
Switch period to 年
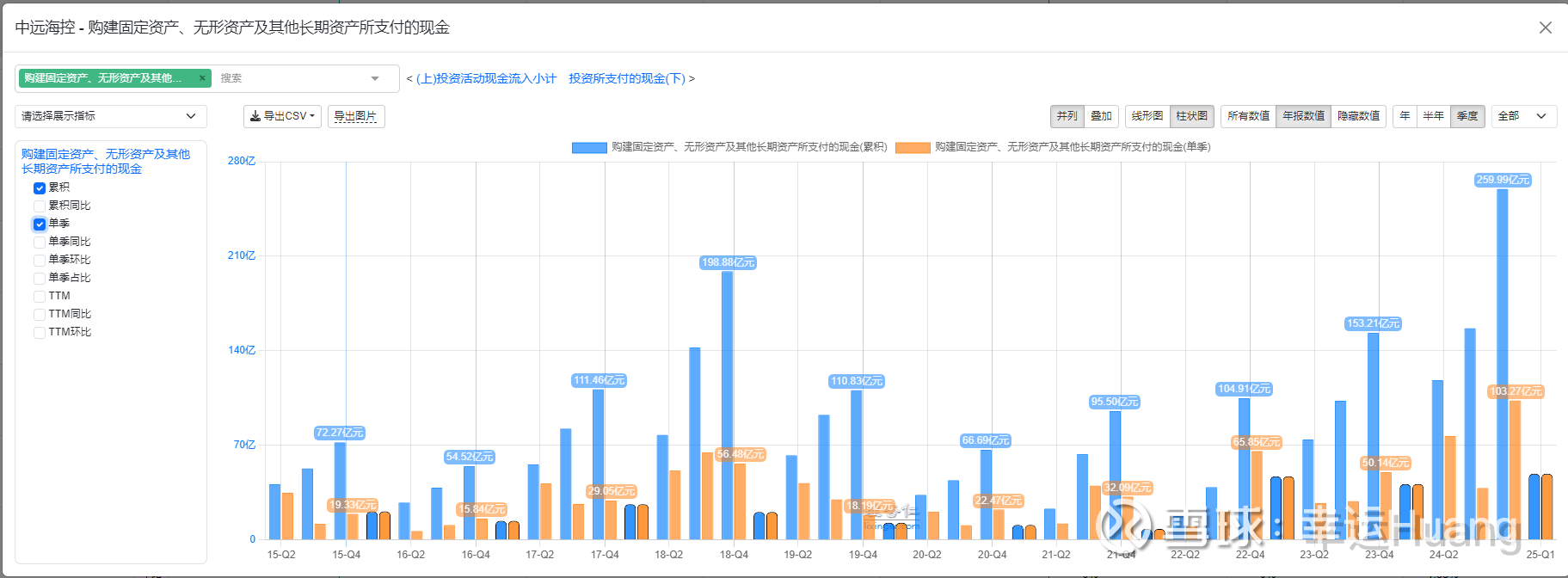coord(1405,116)
